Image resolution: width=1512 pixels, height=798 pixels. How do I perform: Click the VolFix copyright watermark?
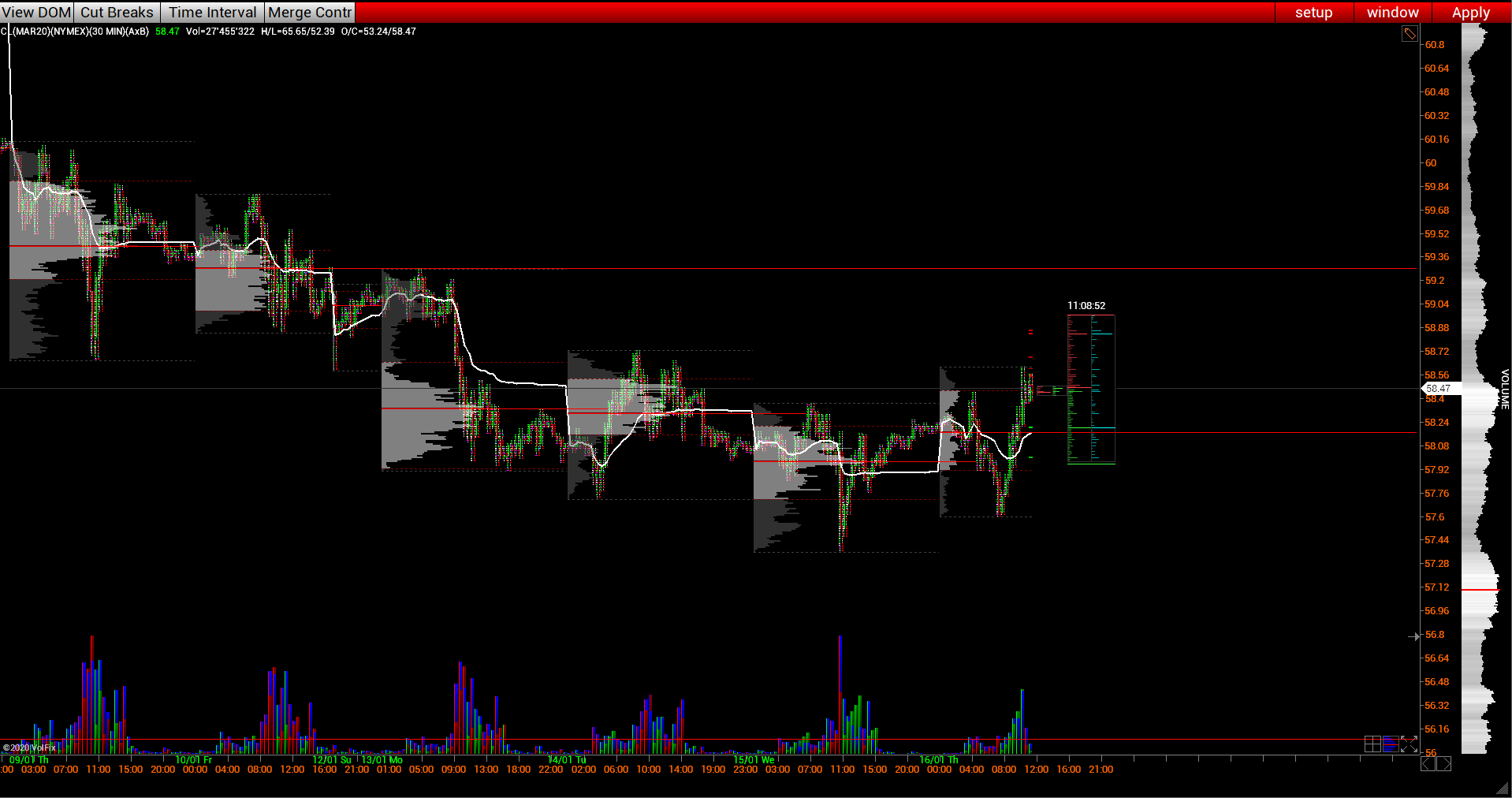click(x=30, y=747)
